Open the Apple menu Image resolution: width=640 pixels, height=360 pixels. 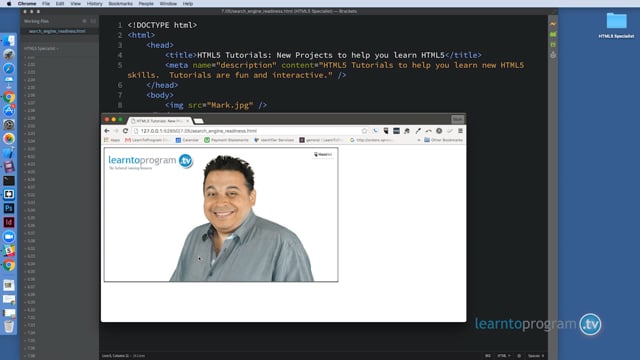coord(9,4)
